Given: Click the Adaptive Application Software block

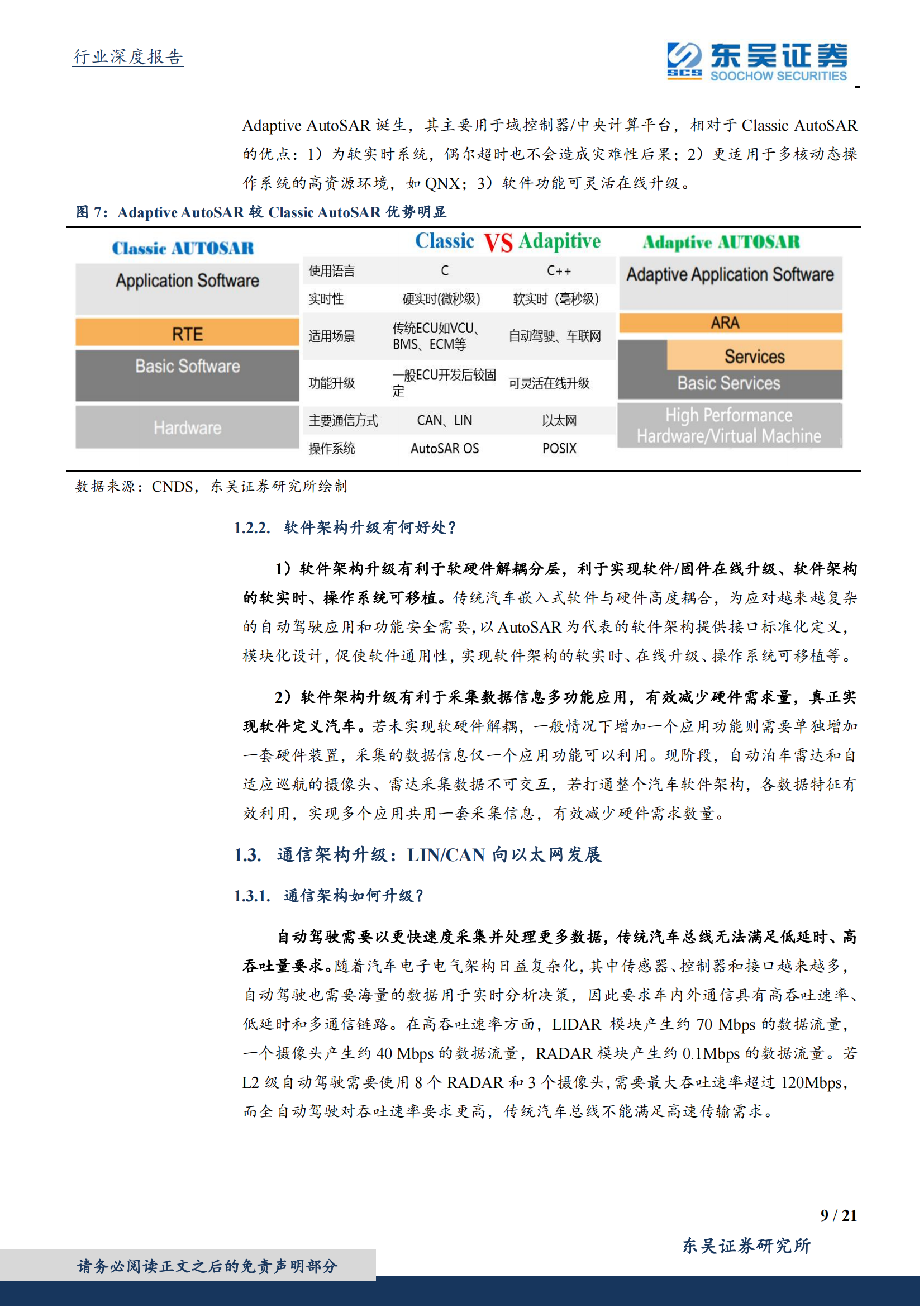Looking at the screenshot, I should pos(731,283).
